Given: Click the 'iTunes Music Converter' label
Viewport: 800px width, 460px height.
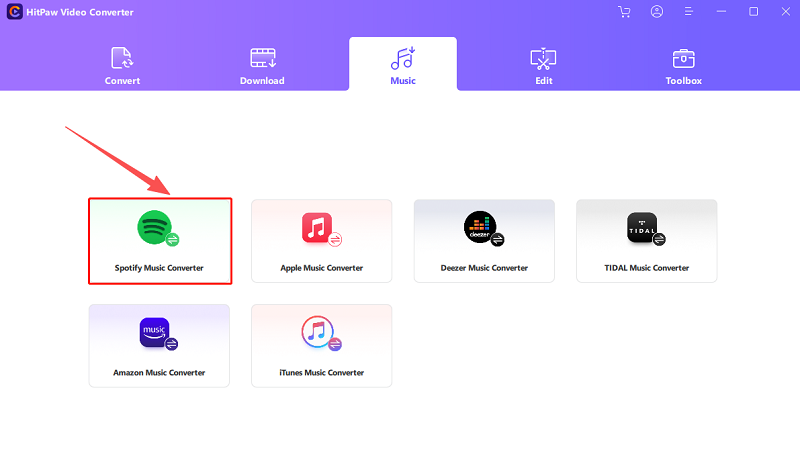Looking at the screenshot, I should (321, 373).
